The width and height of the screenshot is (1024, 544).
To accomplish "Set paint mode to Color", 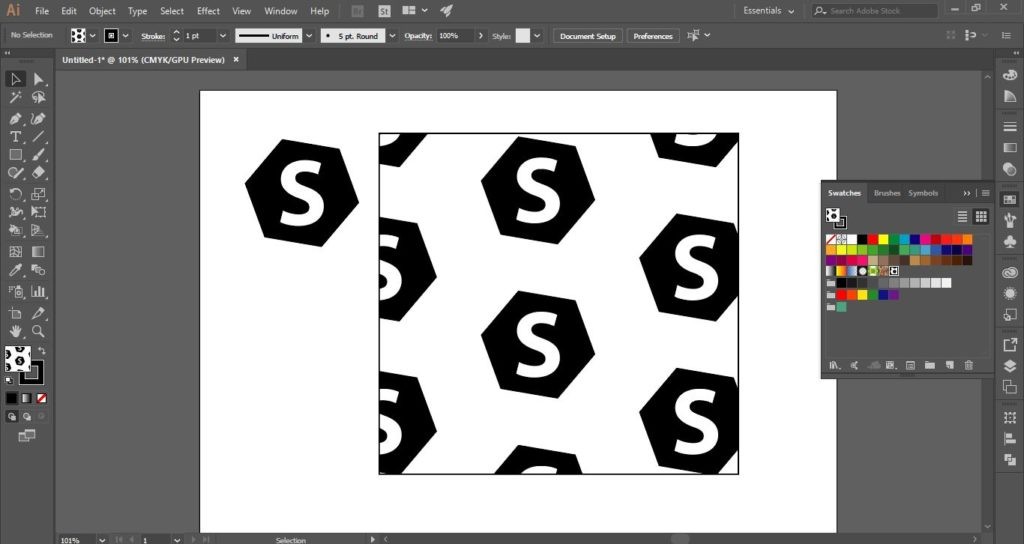I will coord(12,398).
